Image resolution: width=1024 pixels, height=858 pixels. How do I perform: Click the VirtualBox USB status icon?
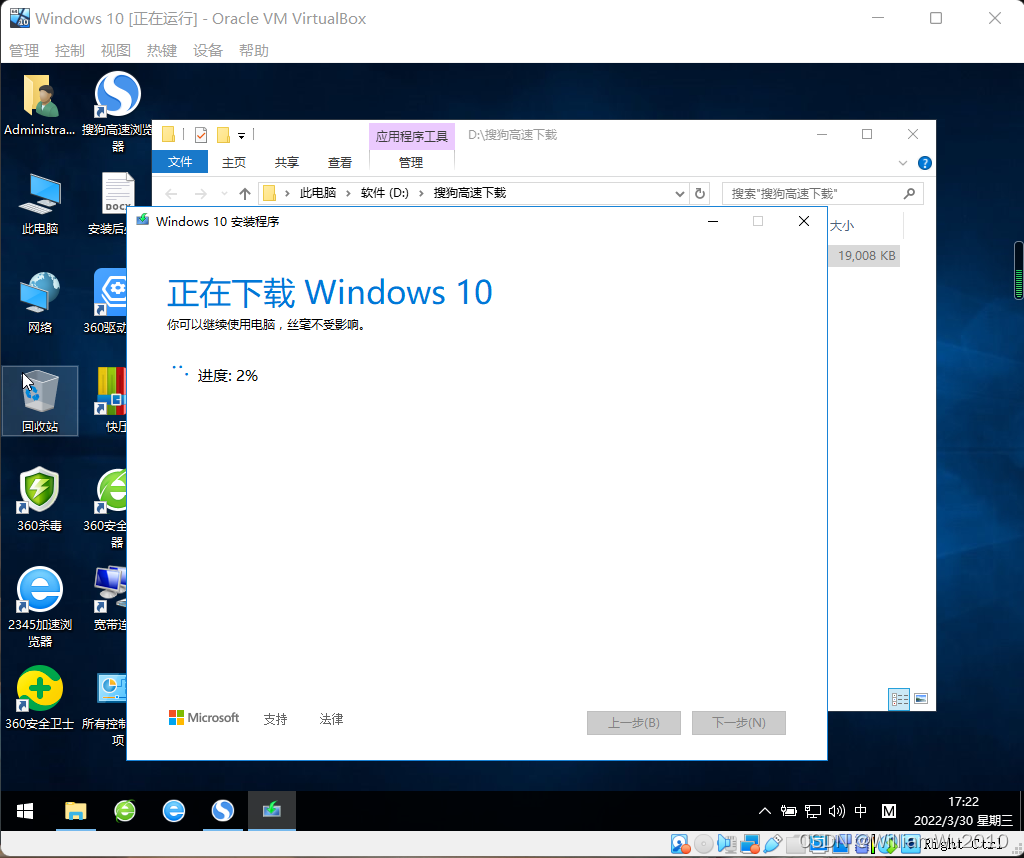tap(773, 844)
